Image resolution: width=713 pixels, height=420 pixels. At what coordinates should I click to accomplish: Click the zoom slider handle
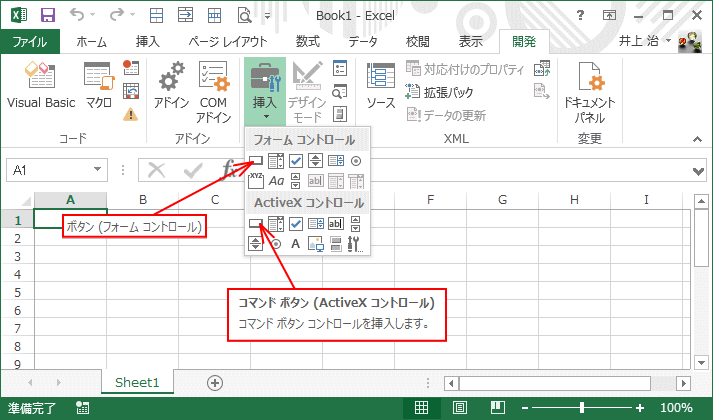(x=582, y=408)
